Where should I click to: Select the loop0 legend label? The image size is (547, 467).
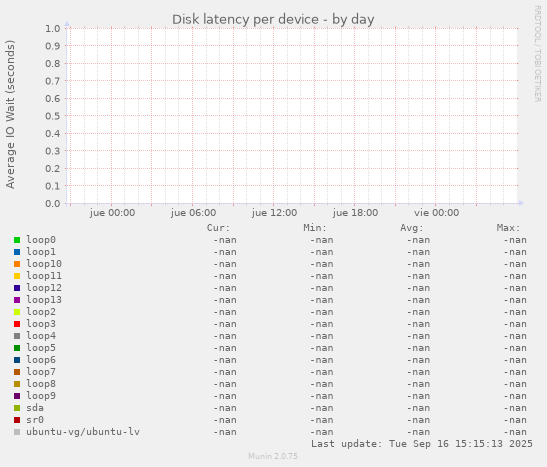click(x=41, y=240)
